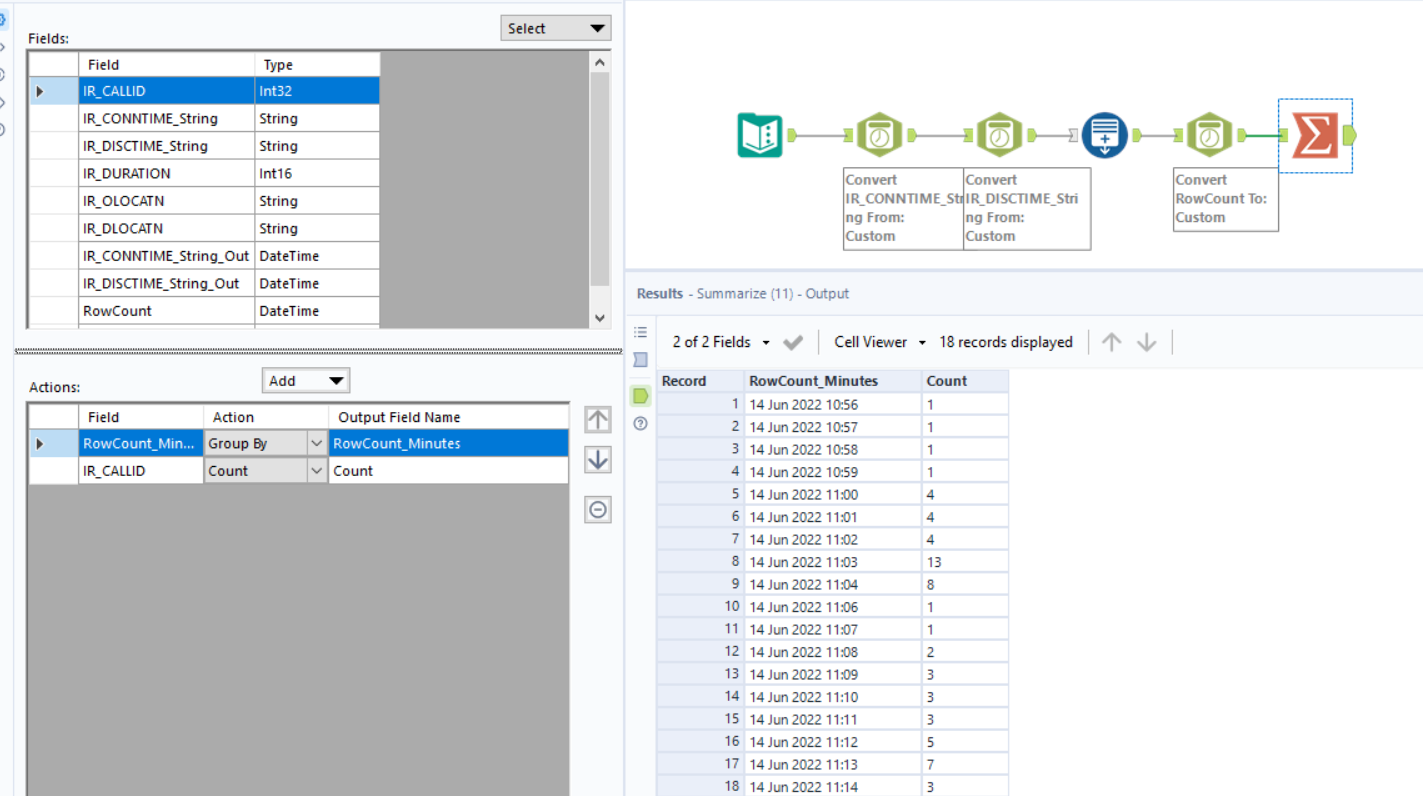1423x796 pixels.
Task: Open the help icon in Results sidebar
Action: coord(641,423)
